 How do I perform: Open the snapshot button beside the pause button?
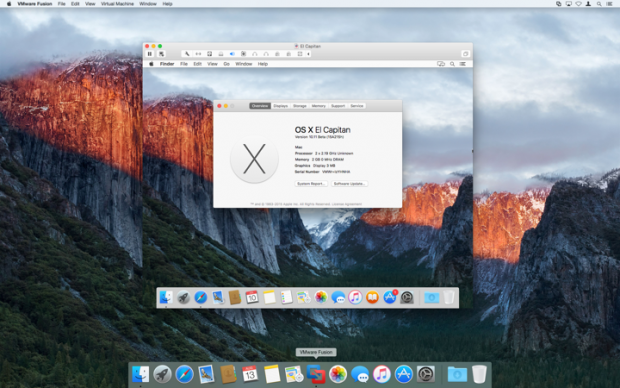click(161, 54)
